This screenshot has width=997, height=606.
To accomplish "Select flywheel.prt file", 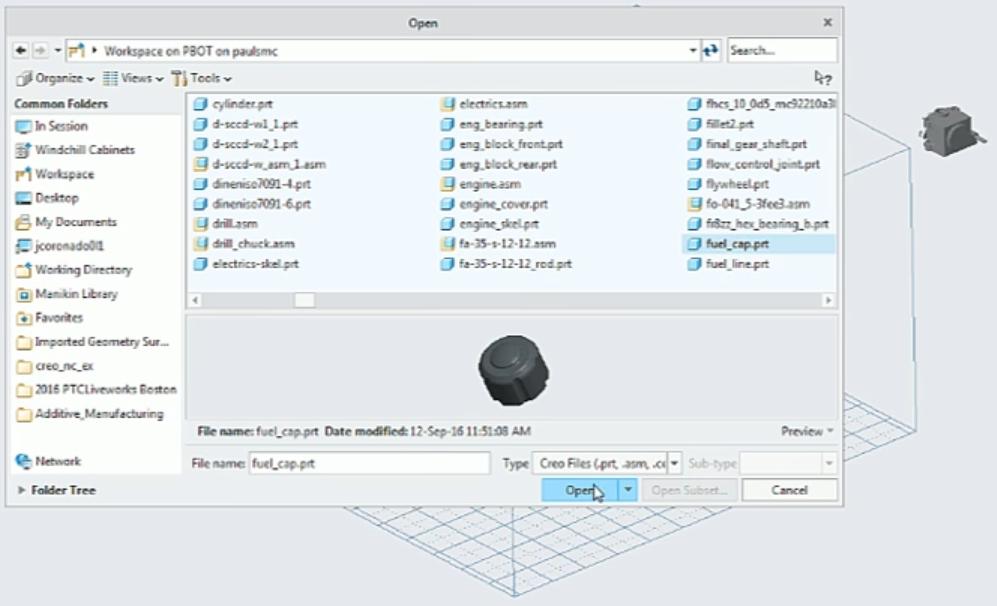I will coord(729,184).
